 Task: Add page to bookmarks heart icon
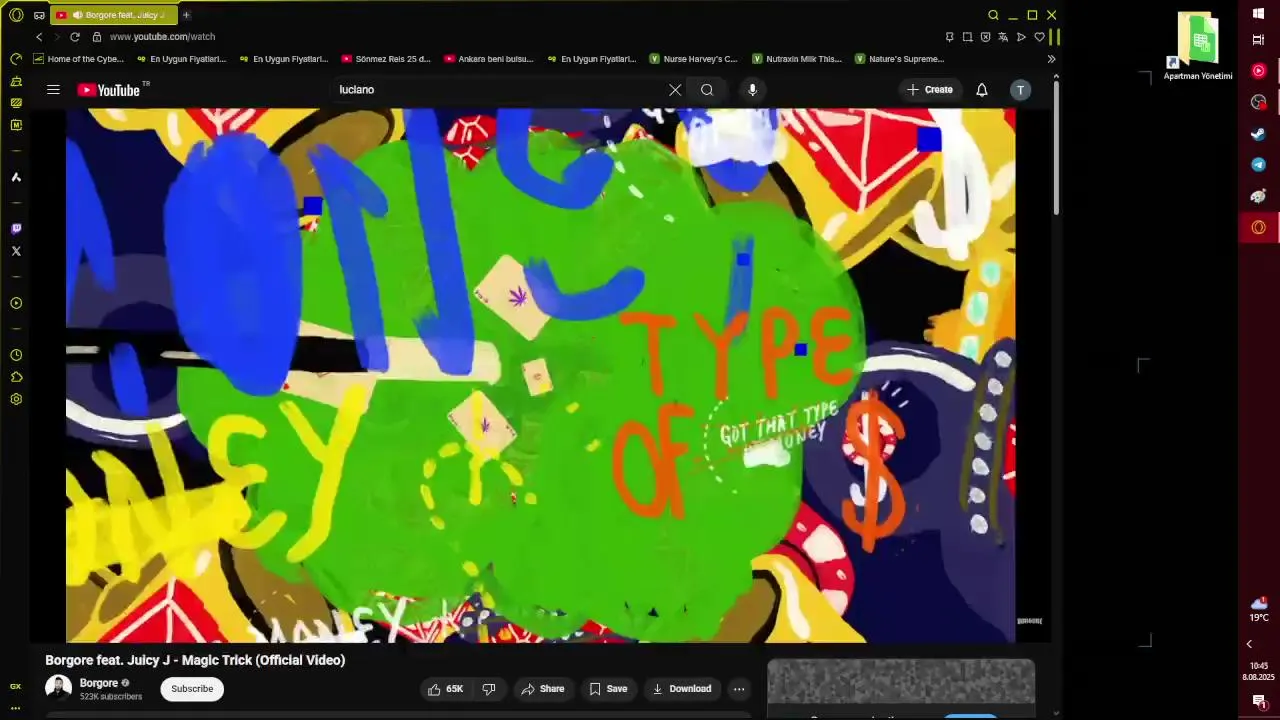click(1039, 37)
